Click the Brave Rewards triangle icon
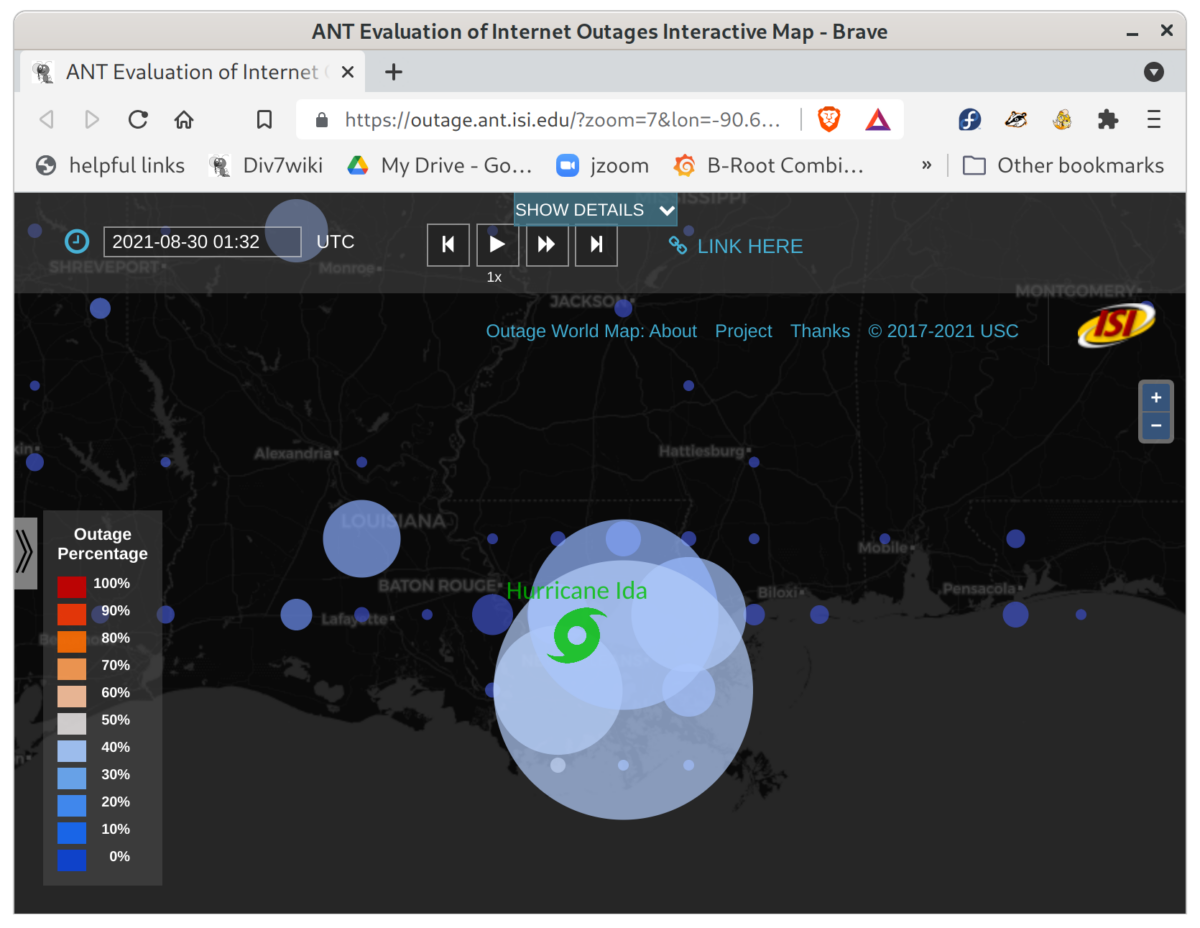 coord(877,119)
